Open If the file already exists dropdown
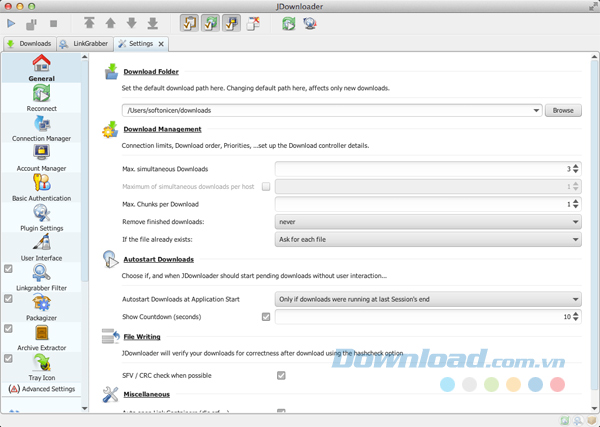 pyautogui.click(x=428, y=239)
